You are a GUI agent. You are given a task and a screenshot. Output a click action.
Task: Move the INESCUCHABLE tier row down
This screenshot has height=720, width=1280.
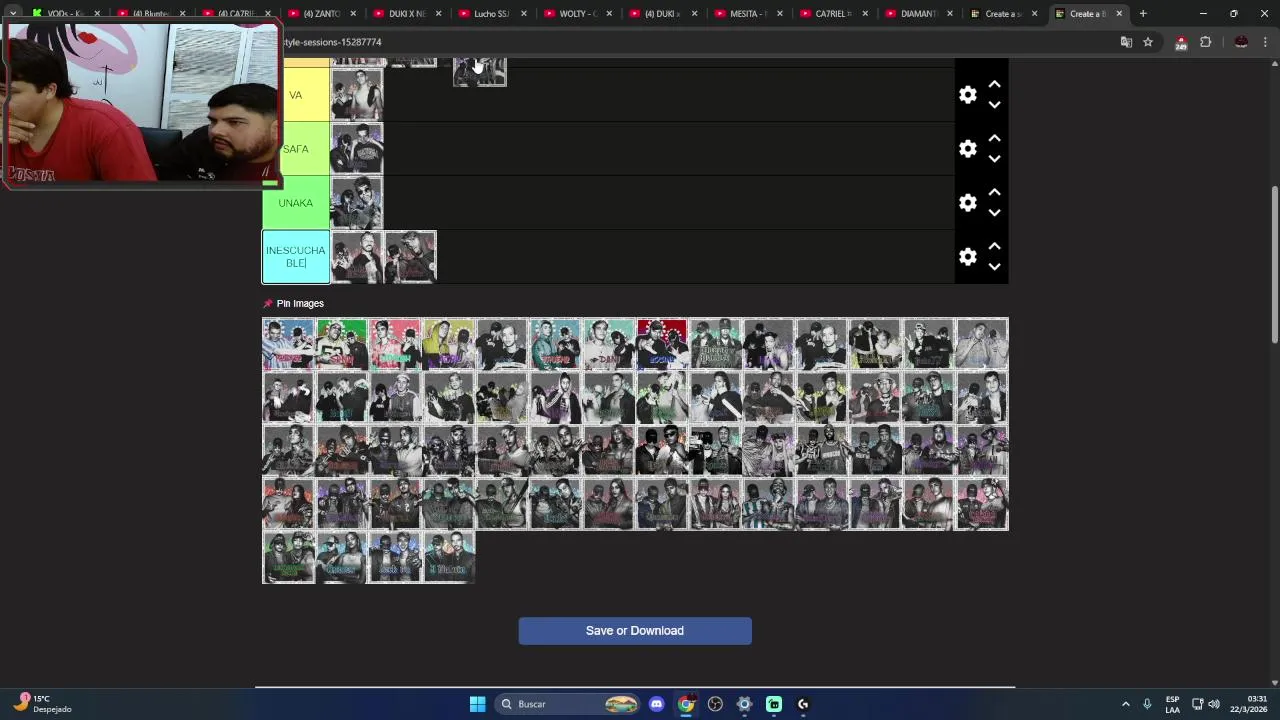[x=994, y=267]
